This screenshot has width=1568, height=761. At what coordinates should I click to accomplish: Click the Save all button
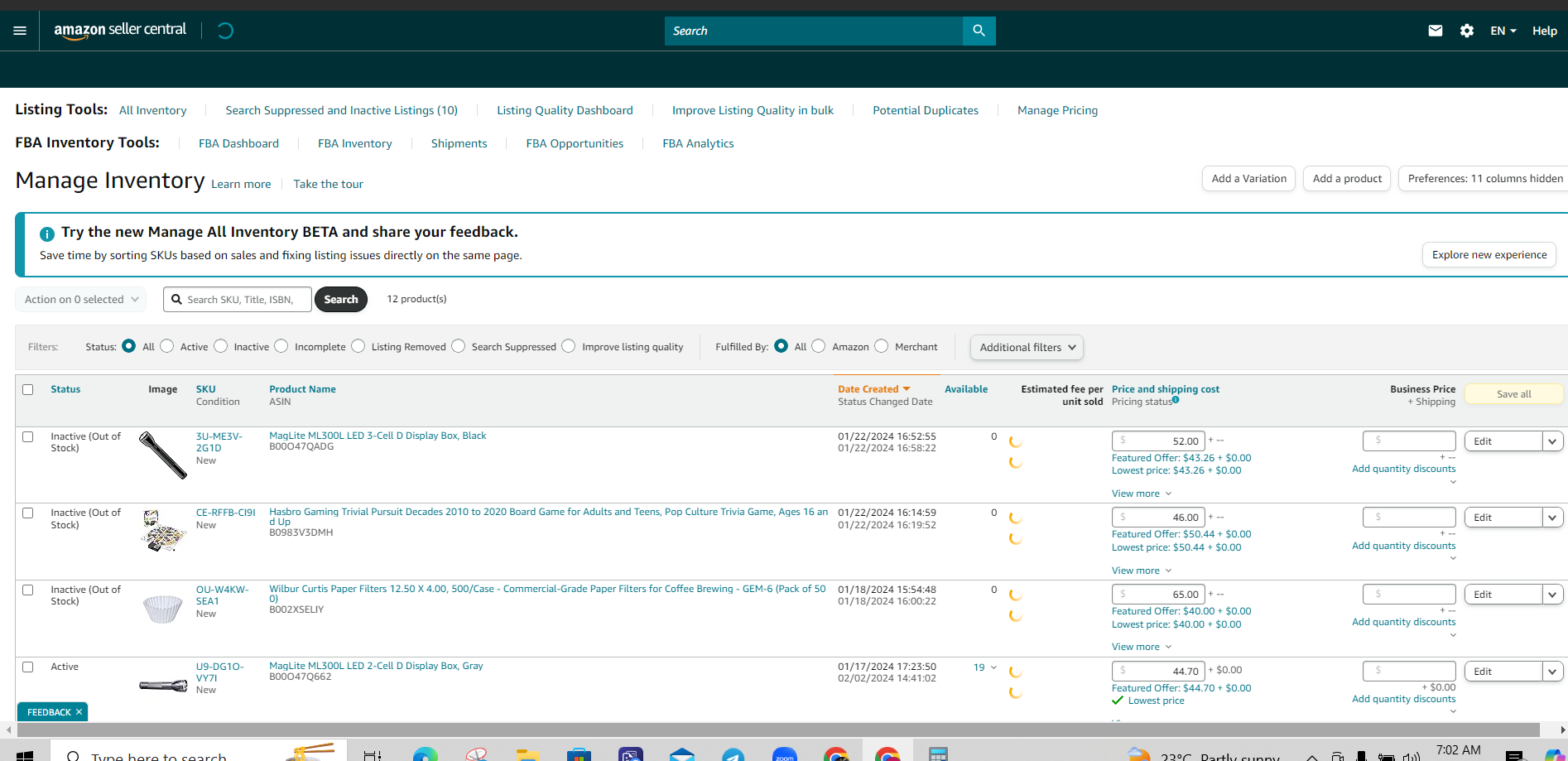pos(1514,394)
